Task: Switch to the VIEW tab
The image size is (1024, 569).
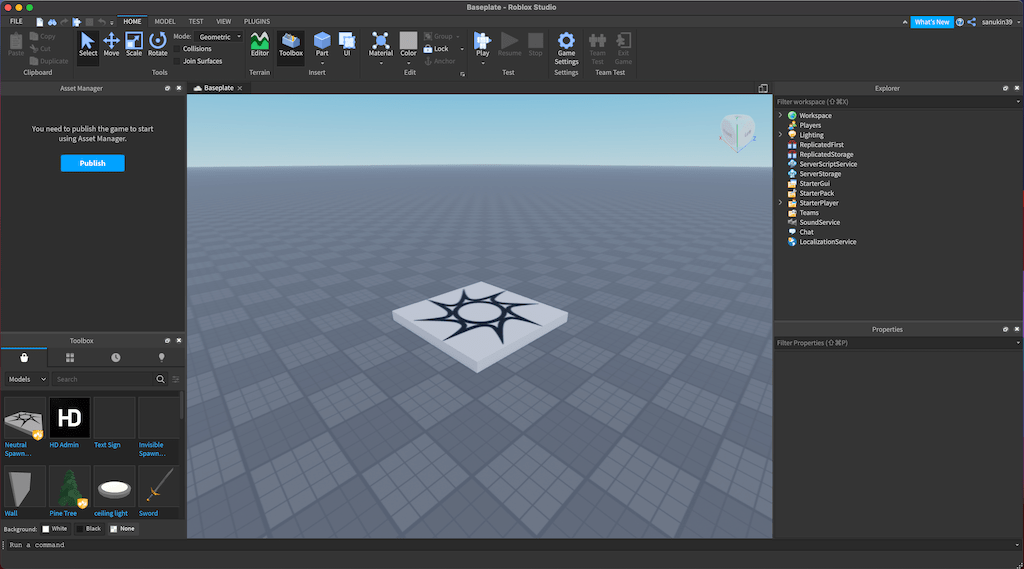Action: pyautogui.click(x=223, y=22)
